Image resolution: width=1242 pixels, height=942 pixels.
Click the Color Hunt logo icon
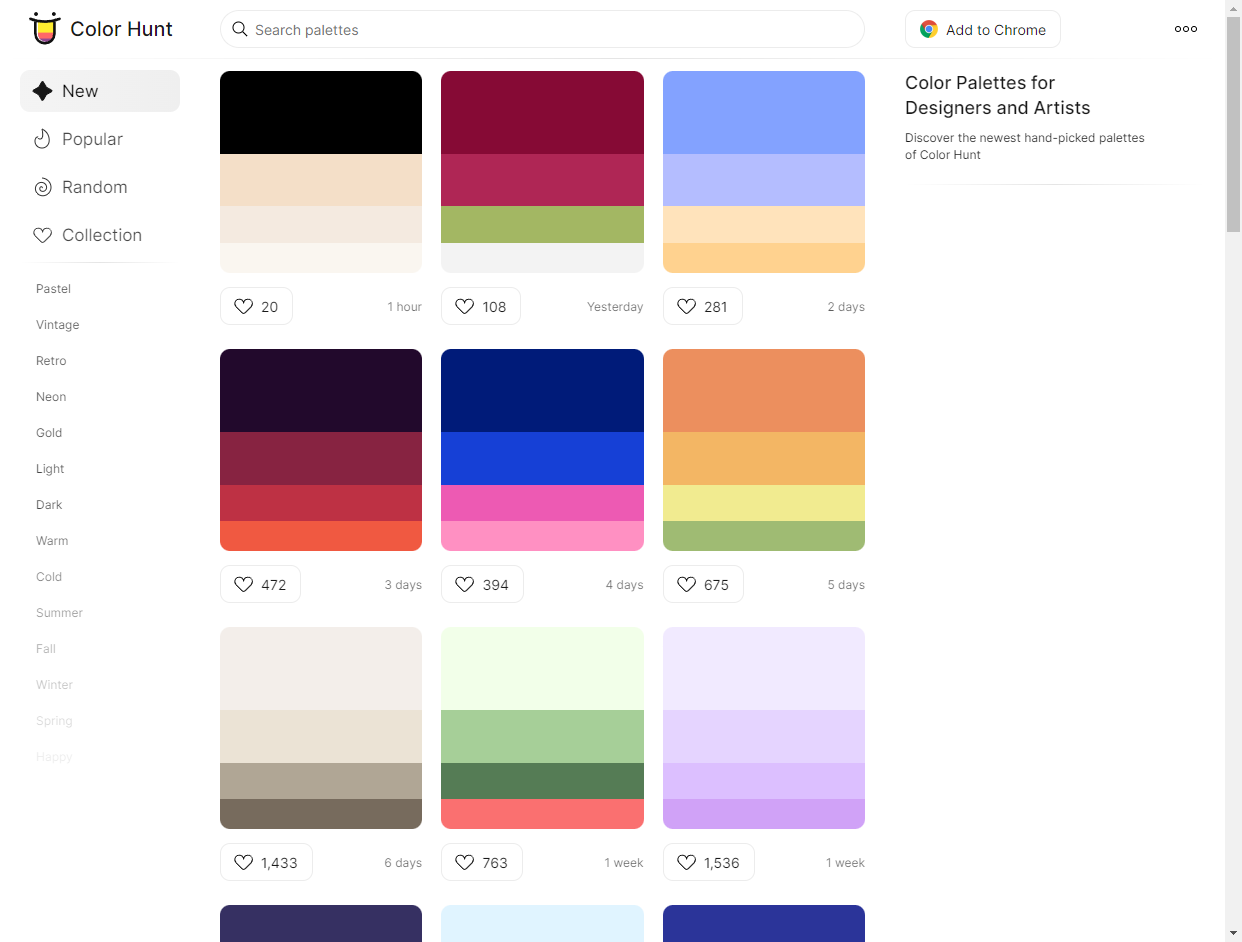[44, 29]
